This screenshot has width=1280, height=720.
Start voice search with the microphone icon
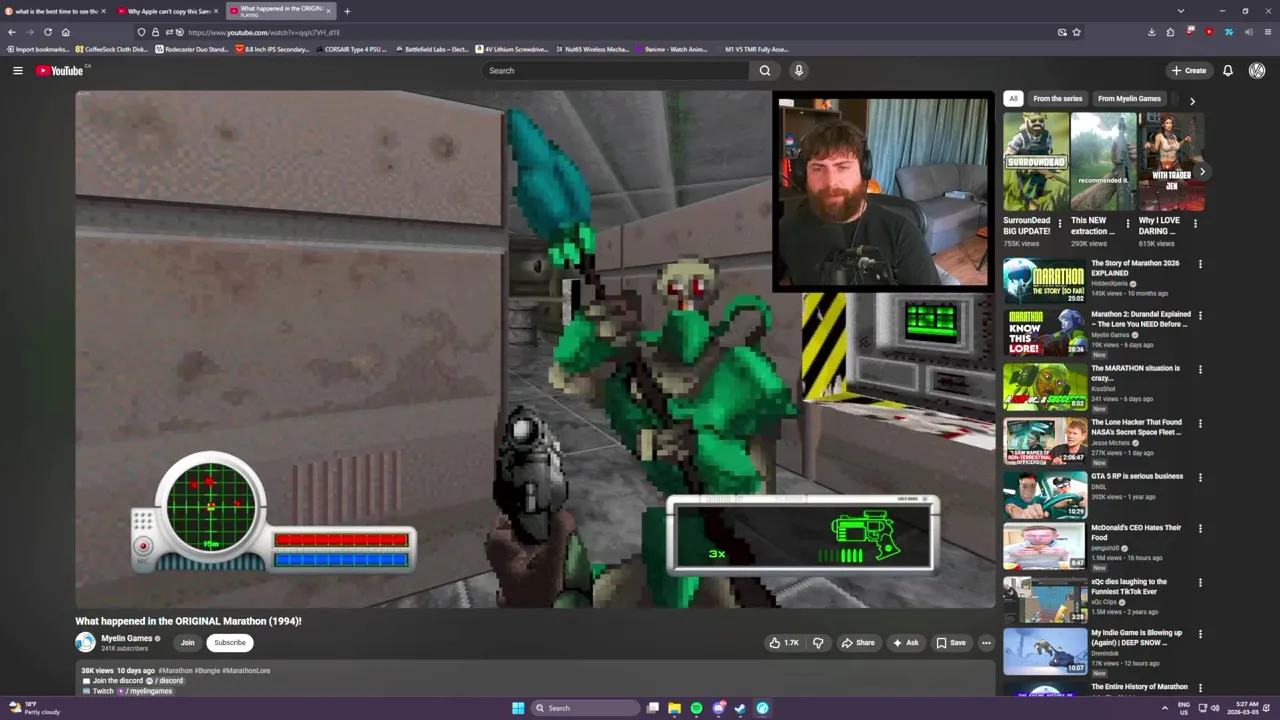pos(798,70)
